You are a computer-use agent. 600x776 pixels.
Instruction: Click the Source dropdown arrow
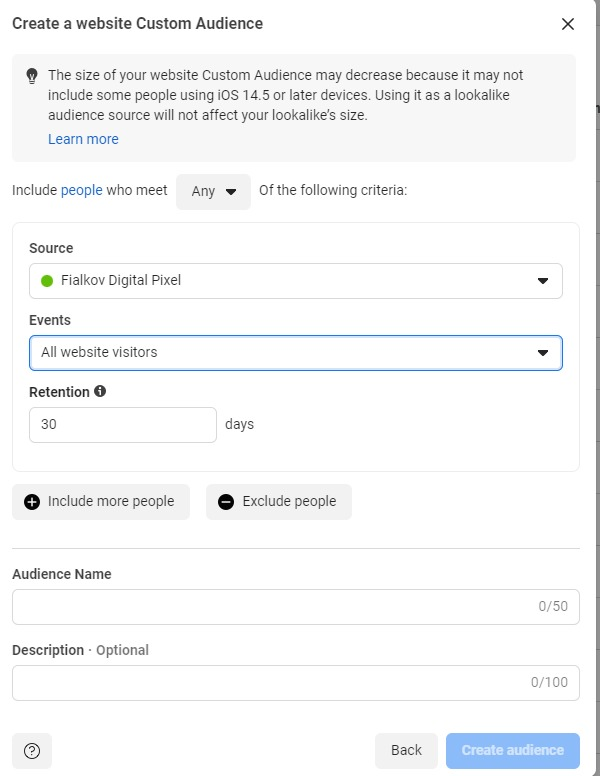pos(543,281)
